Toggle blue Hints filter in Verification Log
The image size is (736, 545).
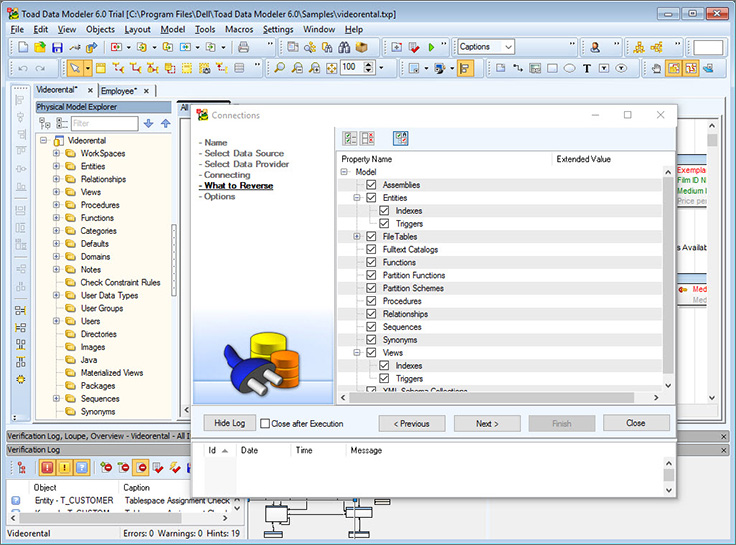82,468
